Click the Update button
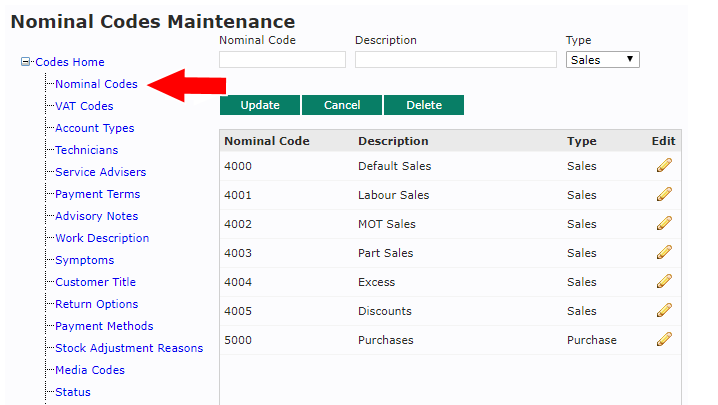Image resolution: width=718 pixels, height=405 pixels. point(260,105)
